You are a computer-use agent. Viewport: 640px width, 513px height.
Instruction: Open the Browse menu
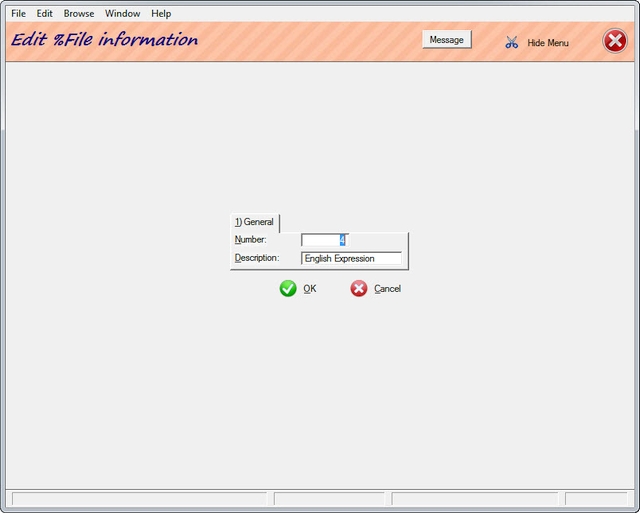tap(79, 13)
